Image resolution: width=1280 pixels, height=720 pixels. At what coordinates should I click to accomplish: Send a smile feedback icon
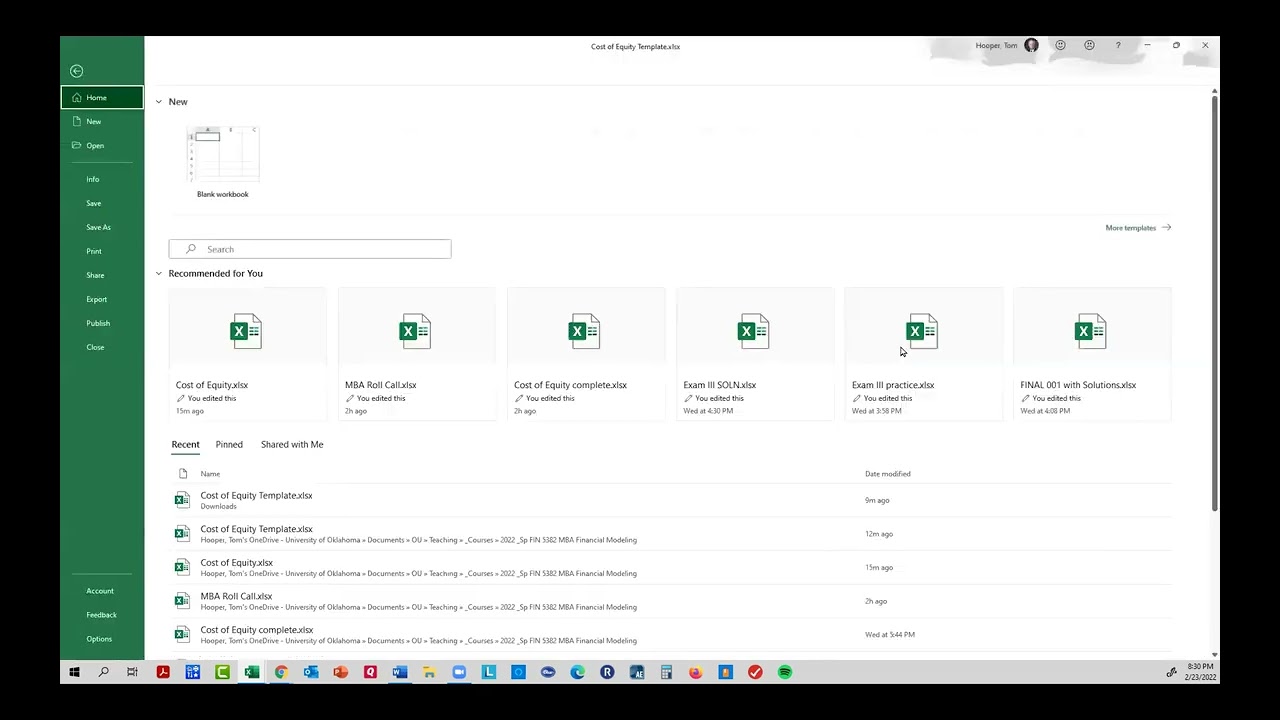click(1060, 45)
